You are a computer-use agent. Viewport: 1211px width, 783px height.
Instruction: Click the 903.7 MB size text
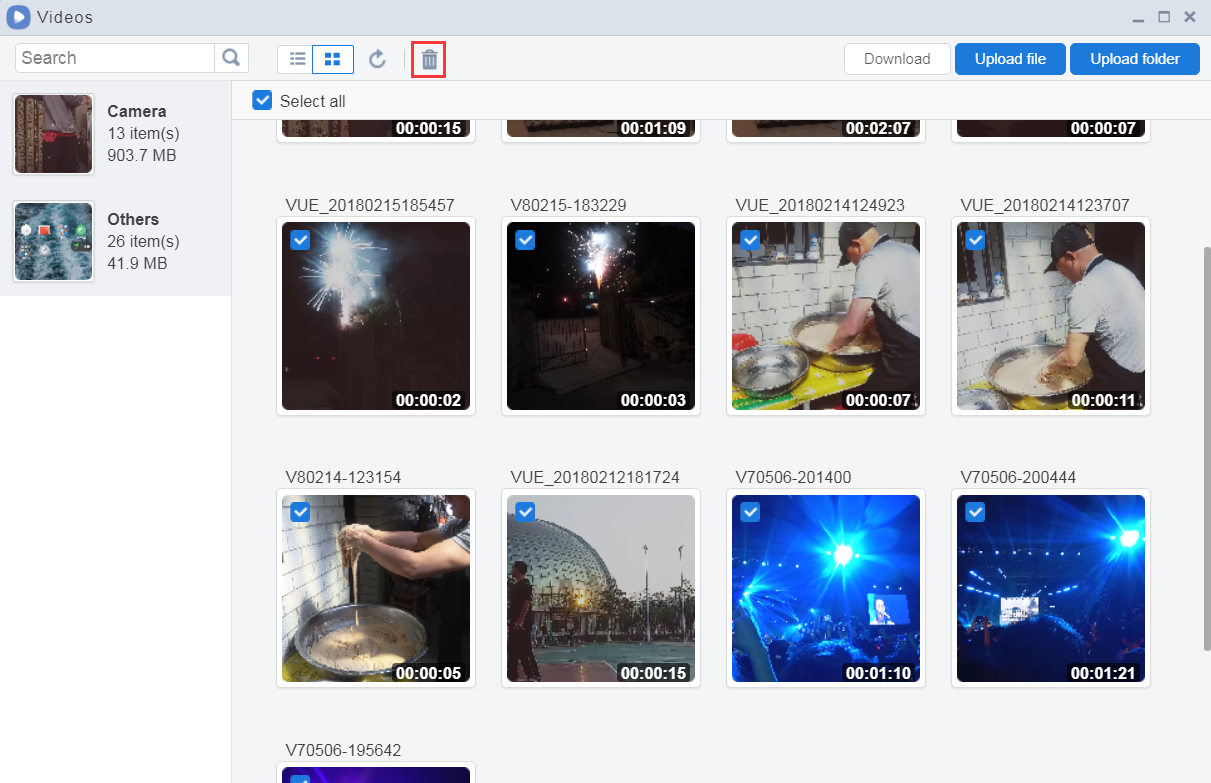point(142,155)
